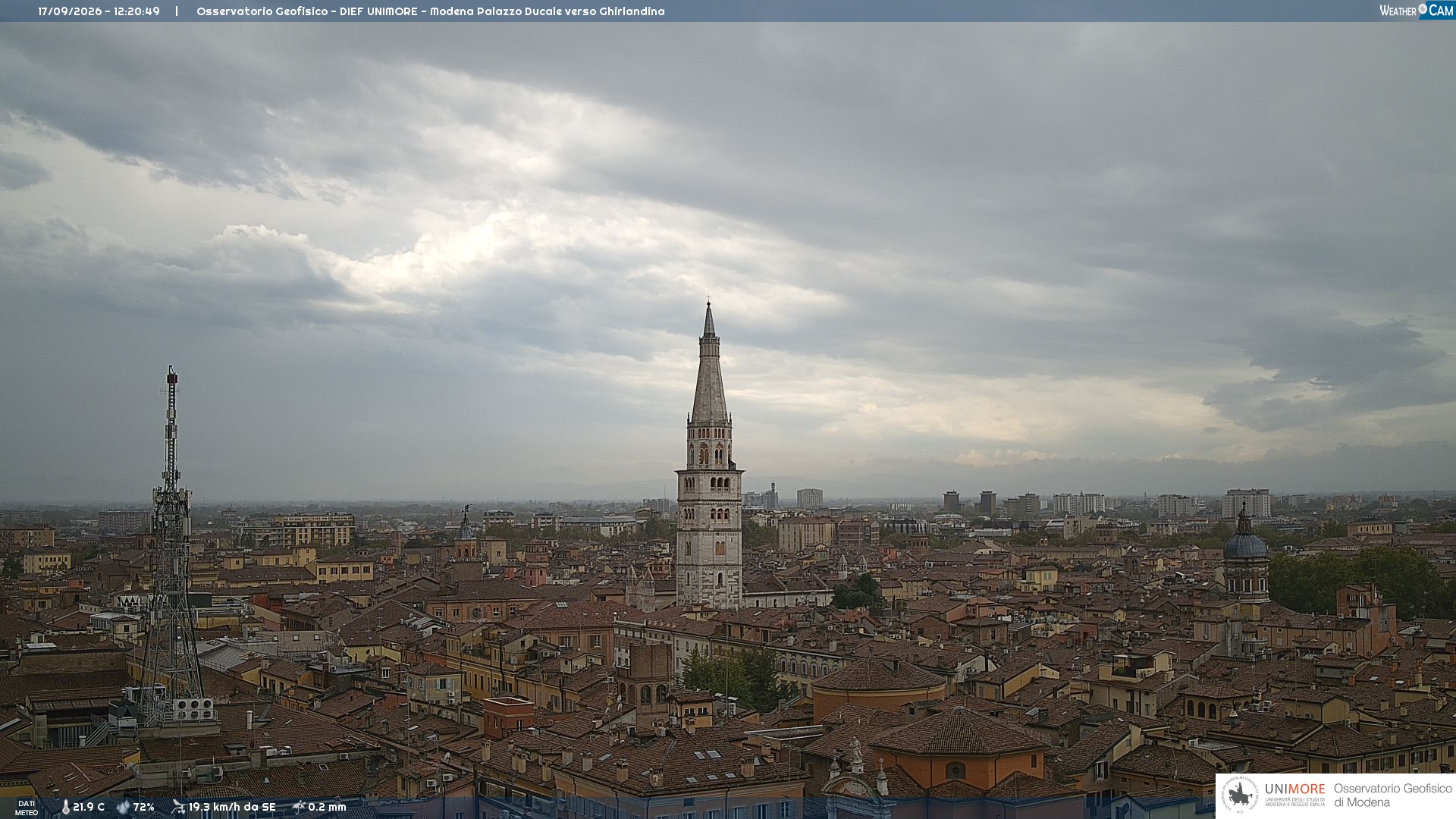The image size is (1456, 819).
Task: Click the rain umbrella precipitation icon
Action: pyautogui.click(x=299, y=808)
